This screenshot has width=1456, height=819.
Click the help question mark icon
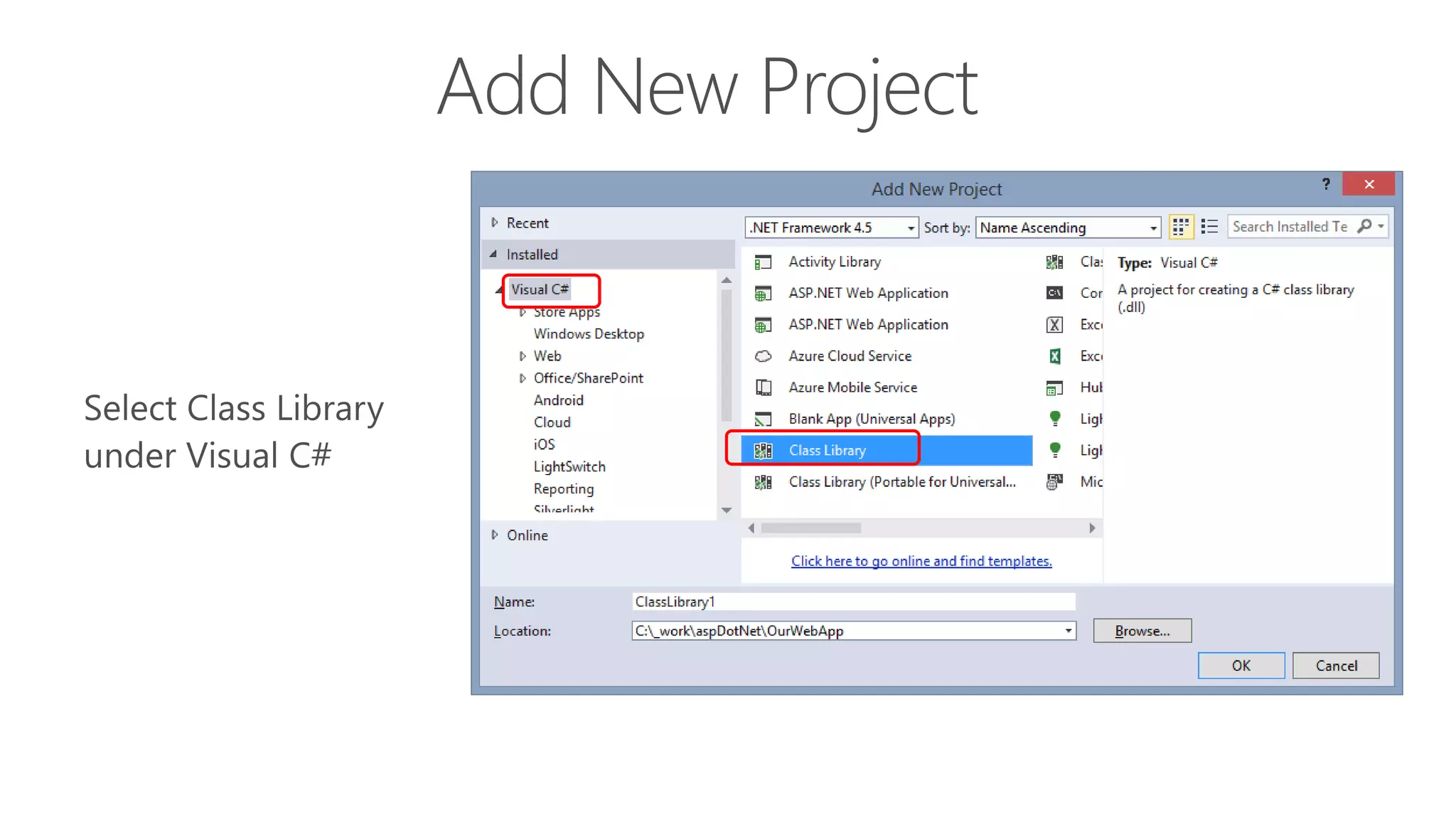[1326, 184]
